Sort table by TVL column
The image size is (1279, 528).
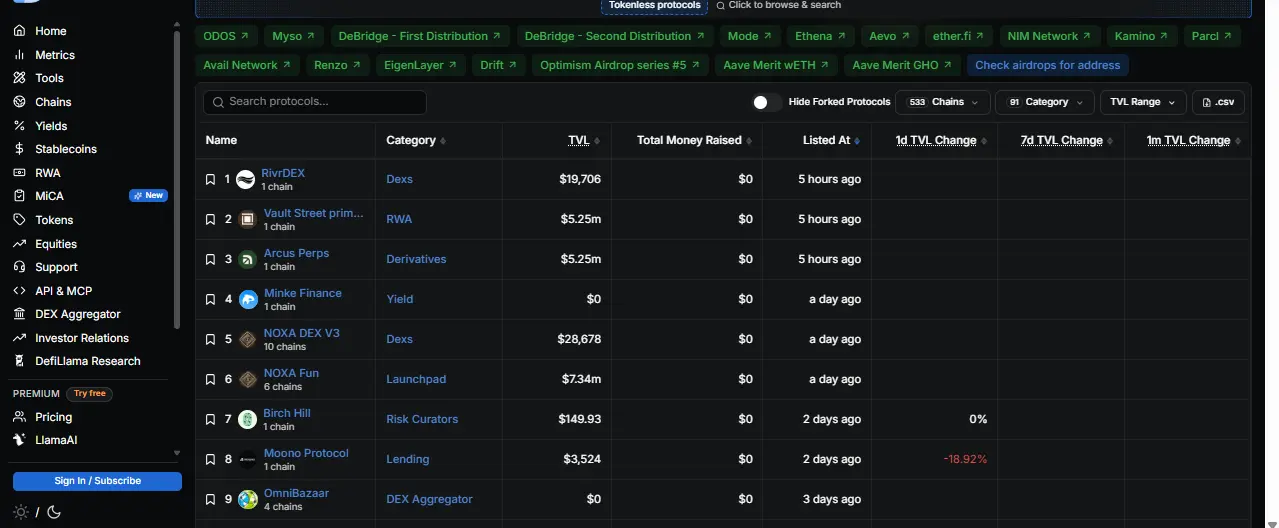click(x=584, y=141)
